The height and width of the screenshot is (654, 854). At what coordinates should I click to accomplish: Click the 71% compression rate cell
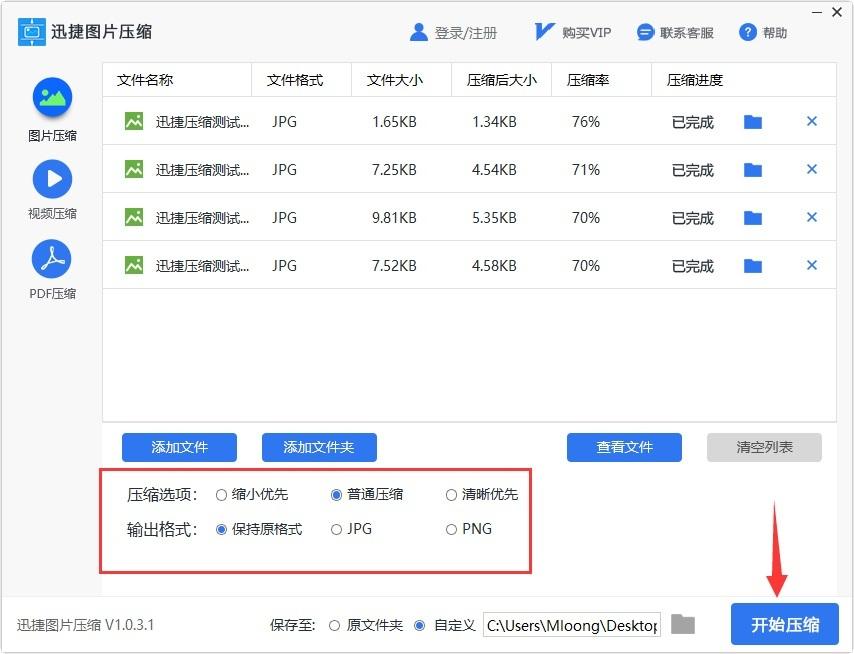pyautogui.click(x=585, y=170)
